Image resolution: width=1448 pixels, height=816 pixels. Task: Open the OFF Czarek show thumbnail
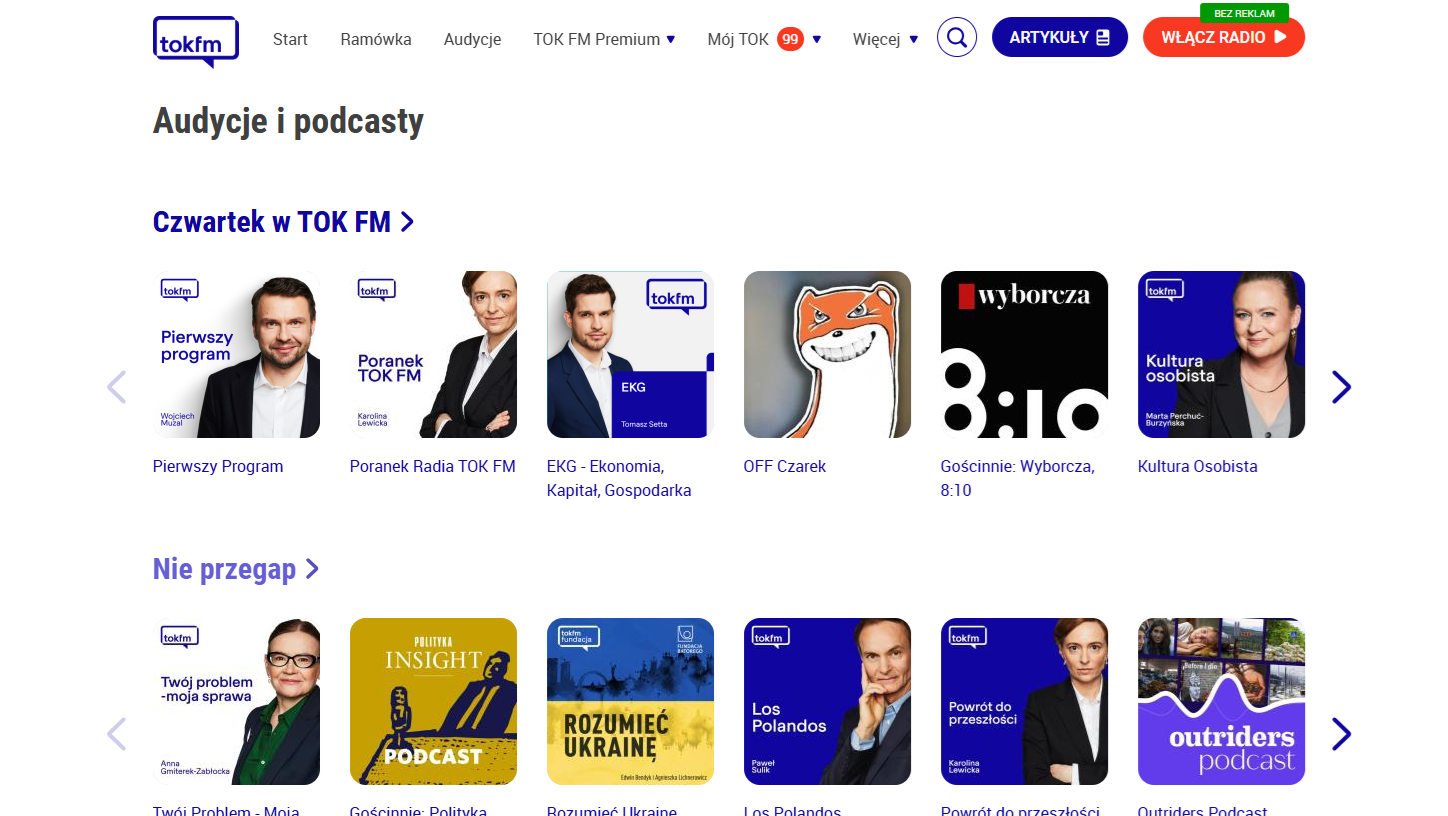[x=827, y=354]
